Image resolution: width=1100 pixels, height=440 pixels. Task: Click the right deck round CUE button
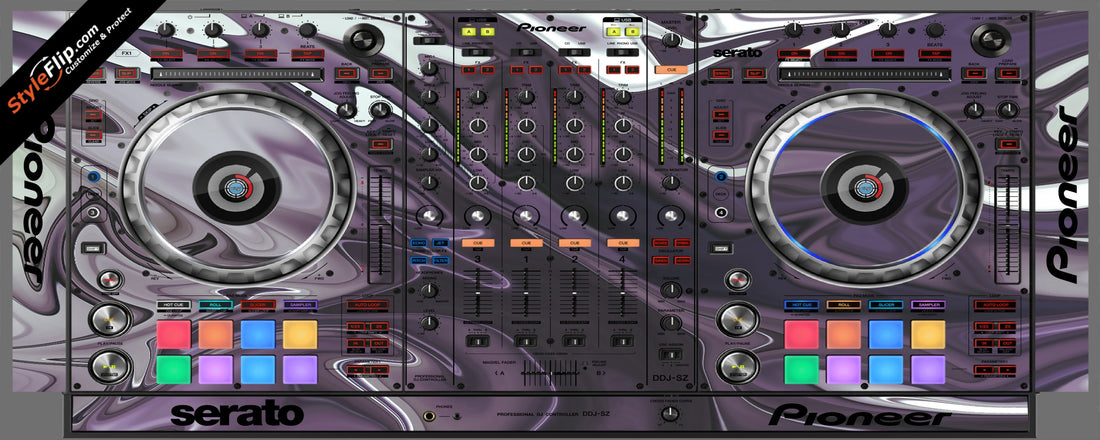737,319
